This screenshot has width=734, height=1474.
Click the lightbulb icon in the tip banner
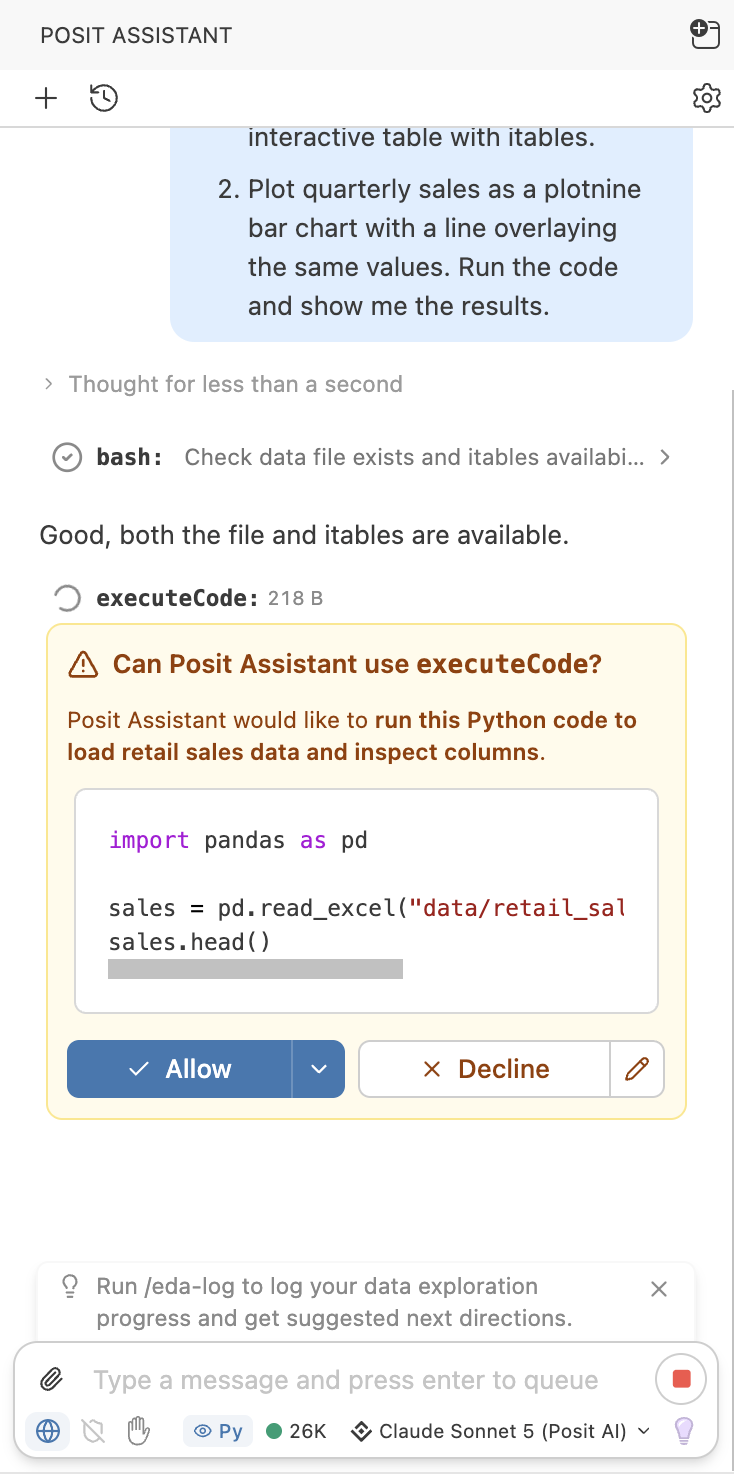(70, 1286)
